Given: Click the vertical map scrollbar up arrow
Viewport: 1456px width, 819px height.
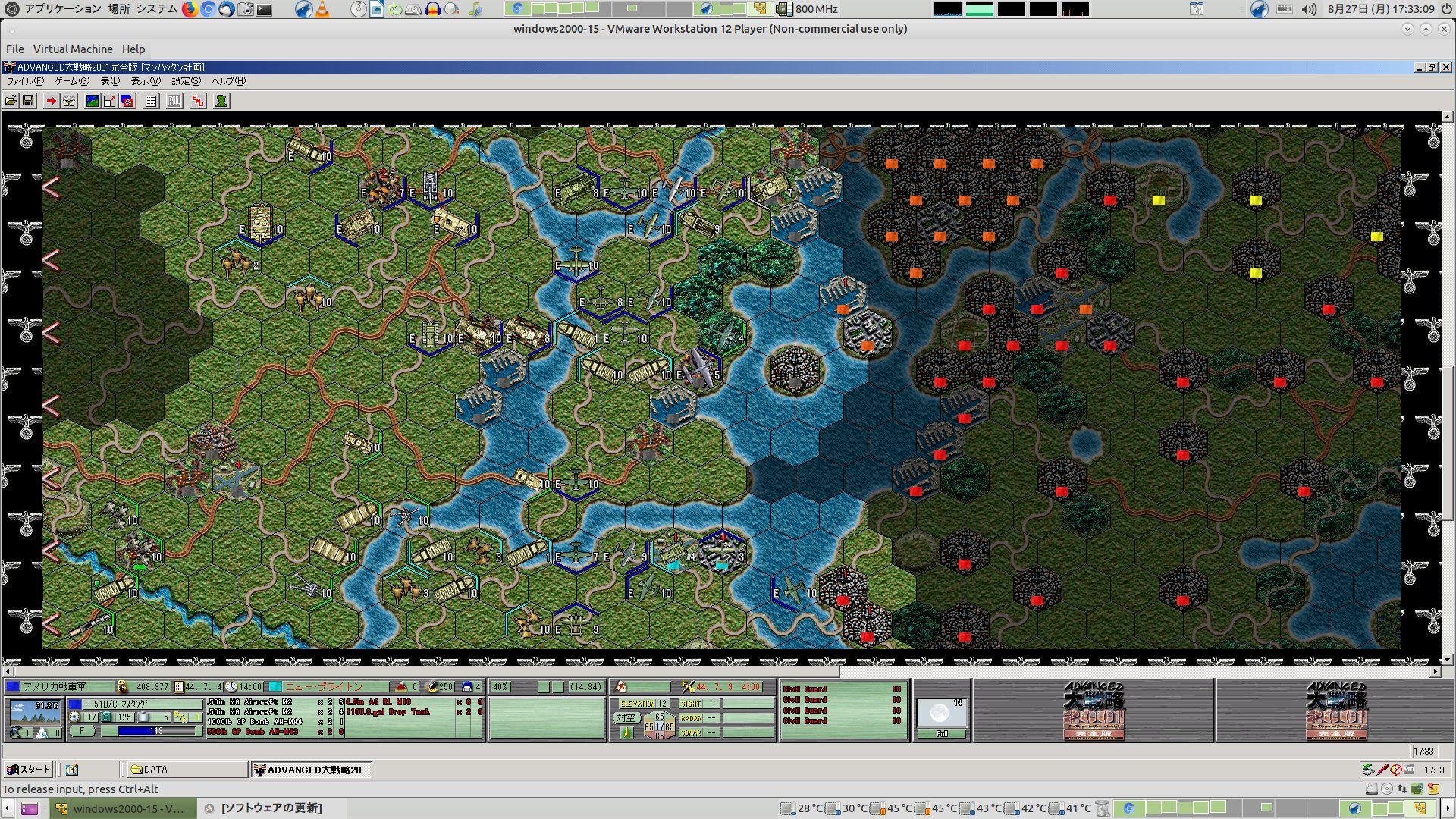Looking at the screenshot, I should pos(1448,118).
